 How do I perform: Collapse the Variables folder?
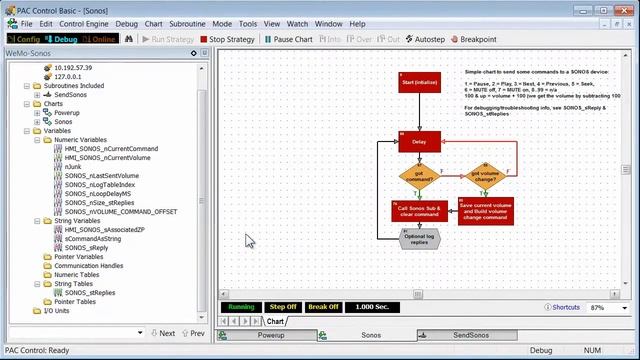coord(27,131)
